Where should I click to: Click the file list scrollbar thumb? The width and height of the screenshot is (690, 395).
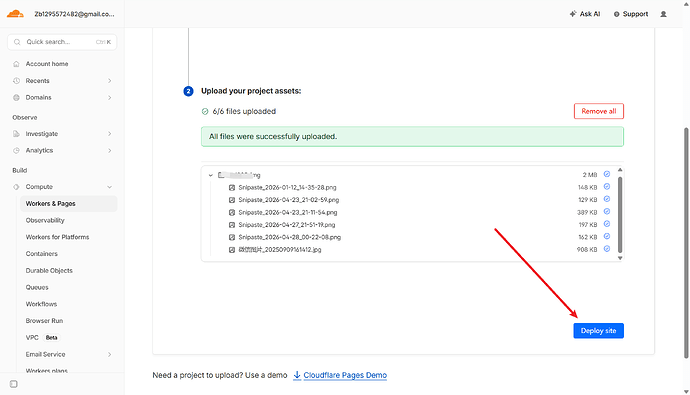click(x=620, y=214)
